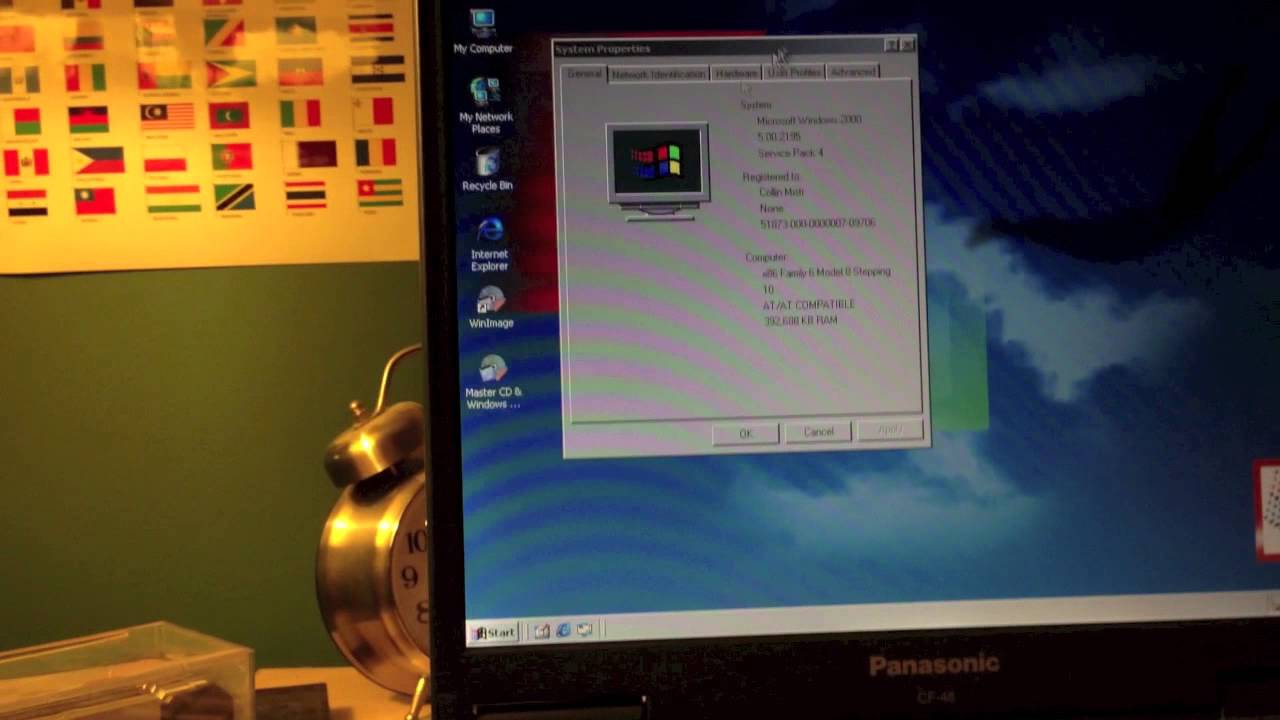The height and width of the screenshot is (720, 1280).
Task: Launch Internet Explorer from quick launch bar
Action: [x=563, y=630]
